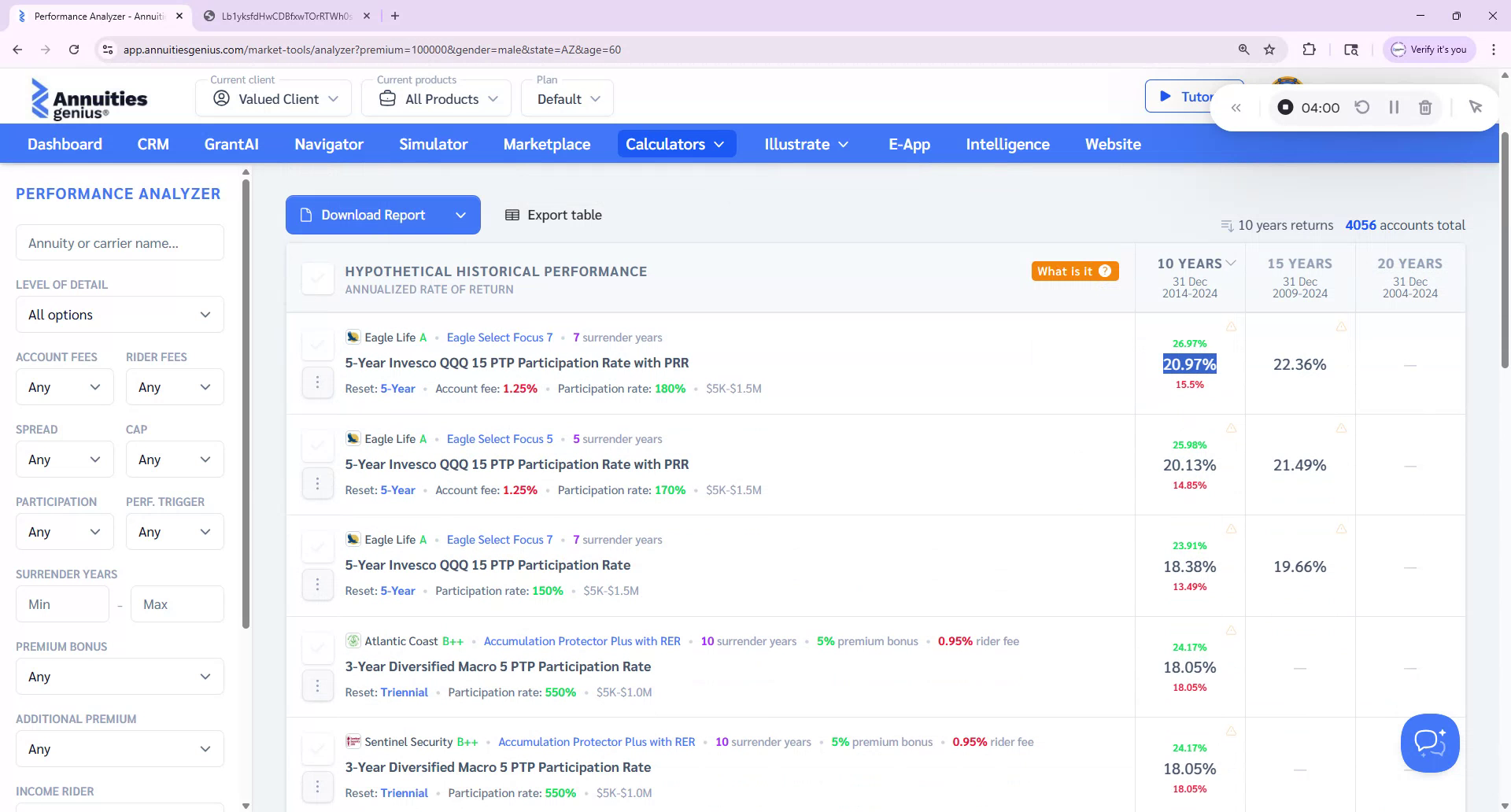Open the Eagle Select Focus 7 product link
The width and height of the screenshot is (1511, 812).
click(499, 337)
